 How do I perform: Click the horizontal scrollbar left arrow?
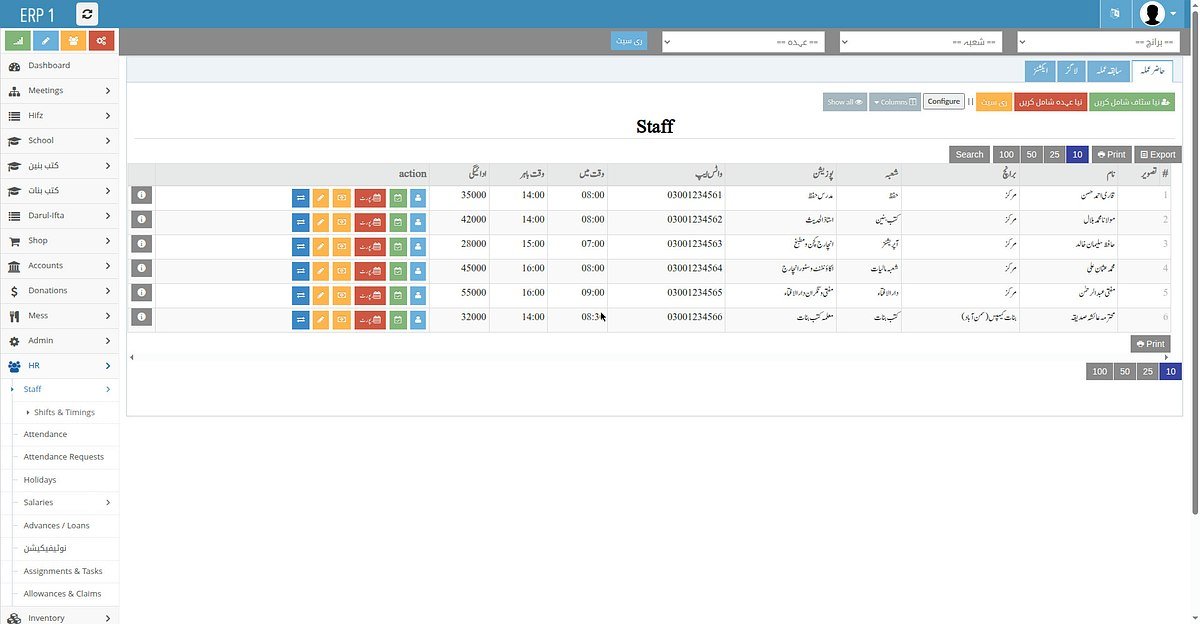pos(132,357)
